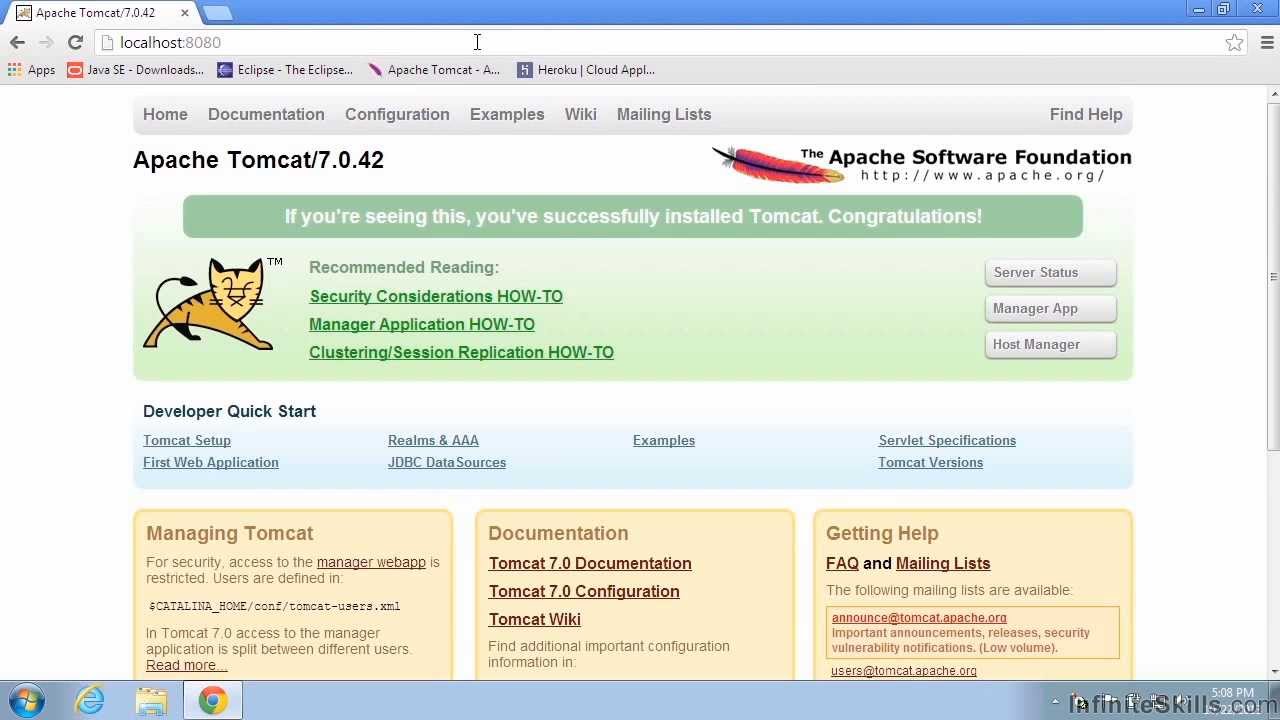Open Servlet Specifications link

point(947,440)
